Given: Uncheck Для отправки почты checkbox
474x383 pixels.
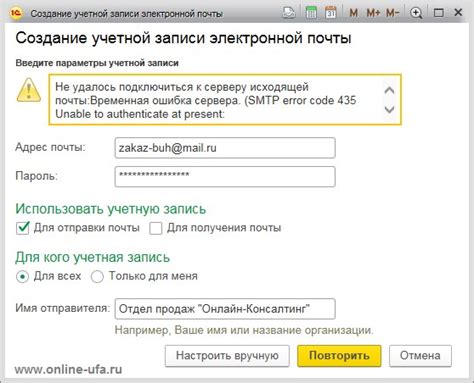Looking at the screenshot, I should point(23,228).
